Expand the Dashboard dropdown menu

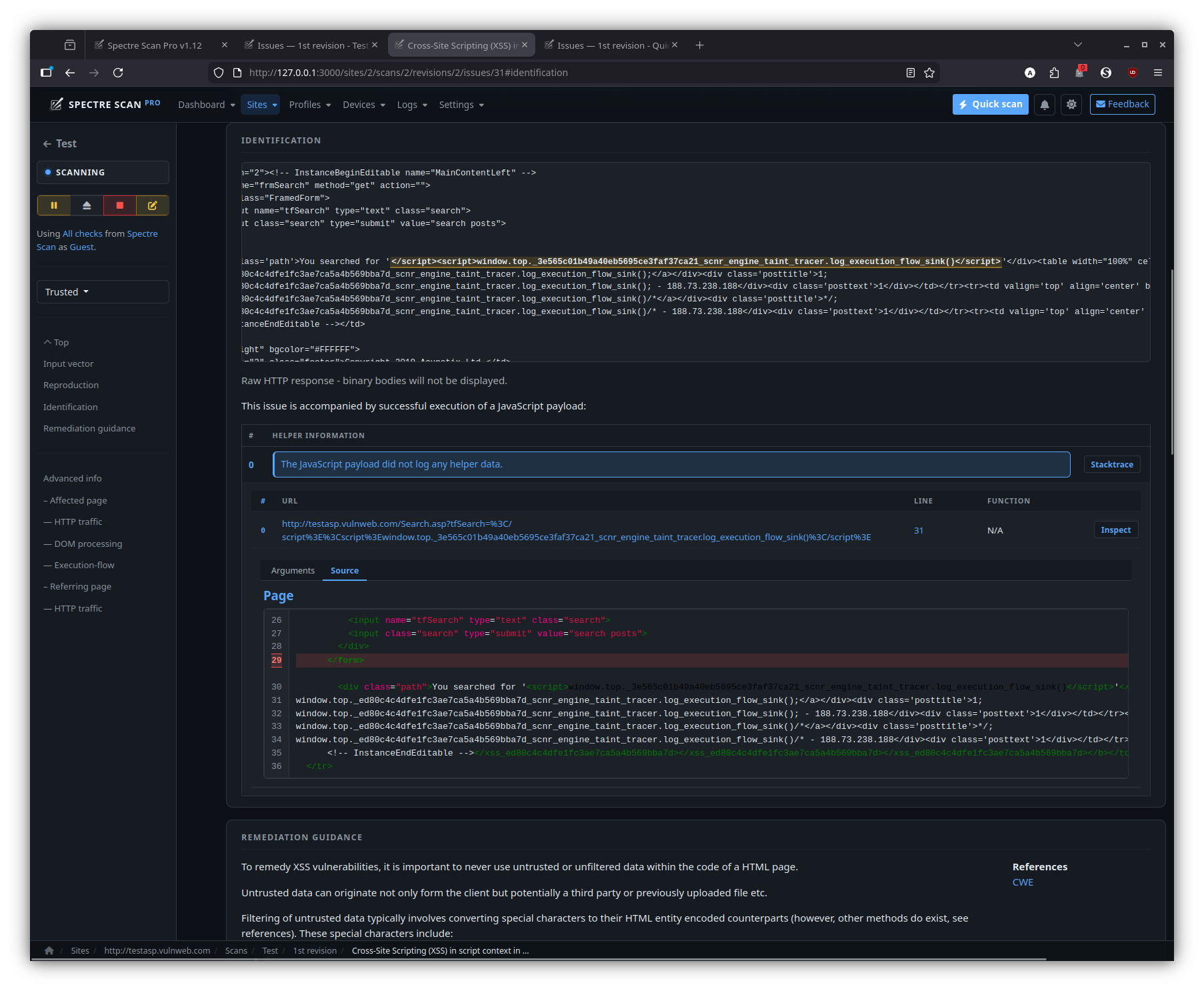coord(207,105)
